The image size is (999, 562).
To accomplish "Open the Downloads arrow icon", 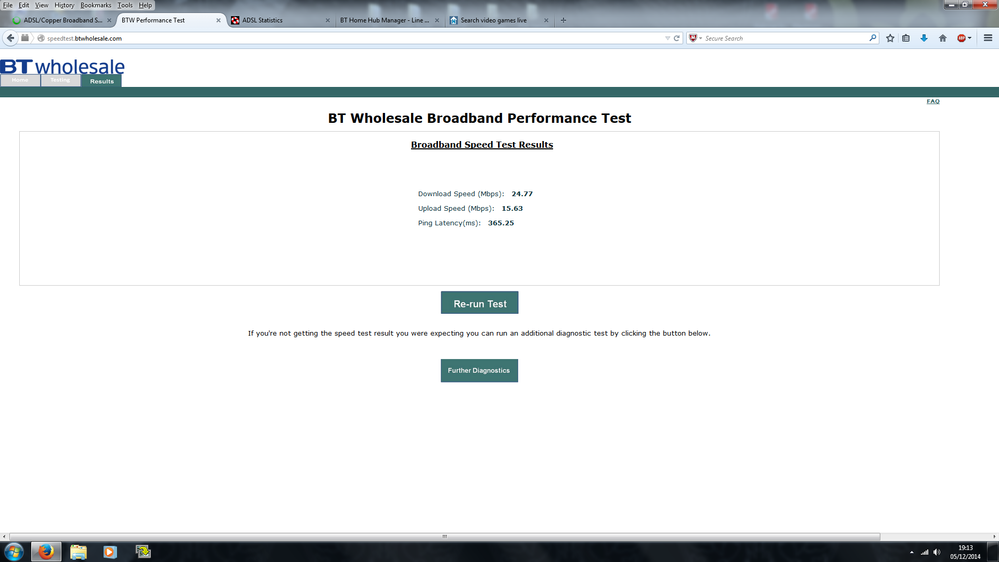I will point(924,38).
